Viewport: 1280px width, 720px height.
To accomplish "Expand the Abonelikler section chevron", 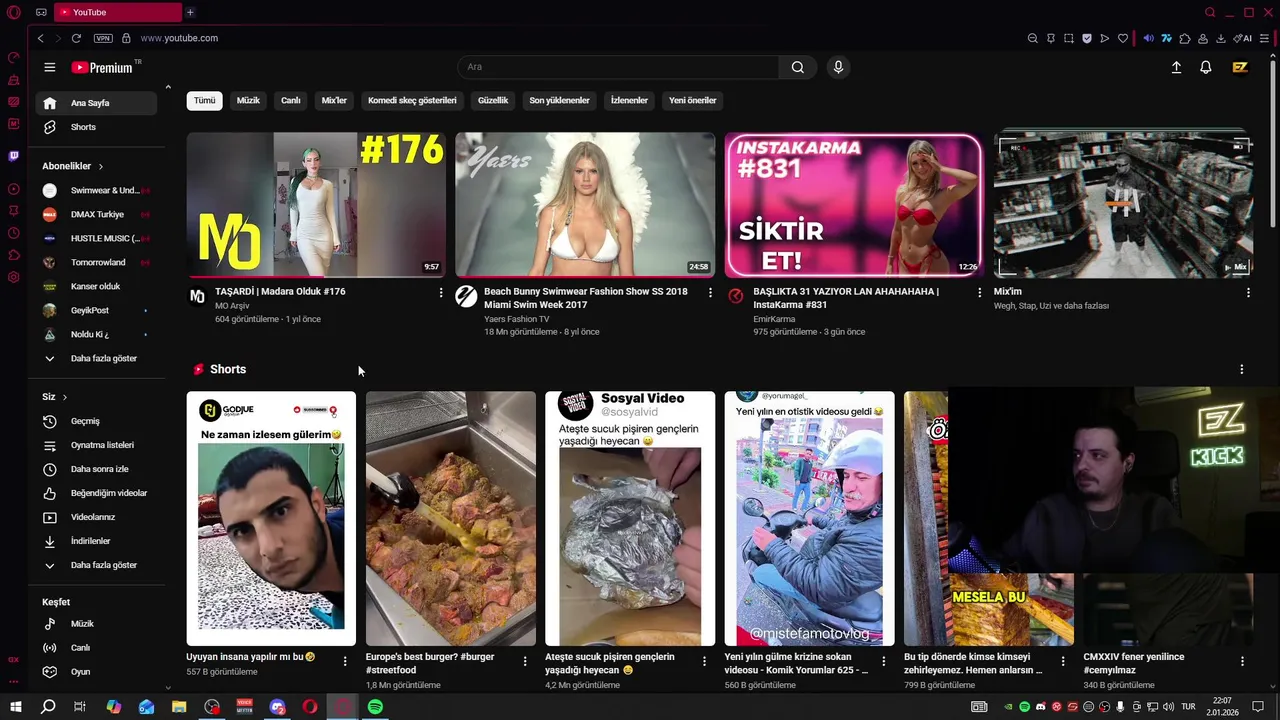I will click(101, 166).
